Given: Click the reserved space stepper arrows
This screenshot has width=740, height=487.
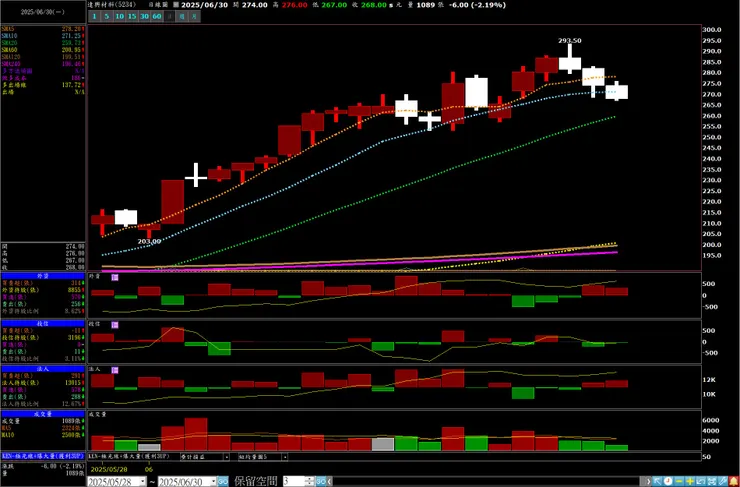Looking at the screenshot, I should pyautogui.click(x=310, y=482).
